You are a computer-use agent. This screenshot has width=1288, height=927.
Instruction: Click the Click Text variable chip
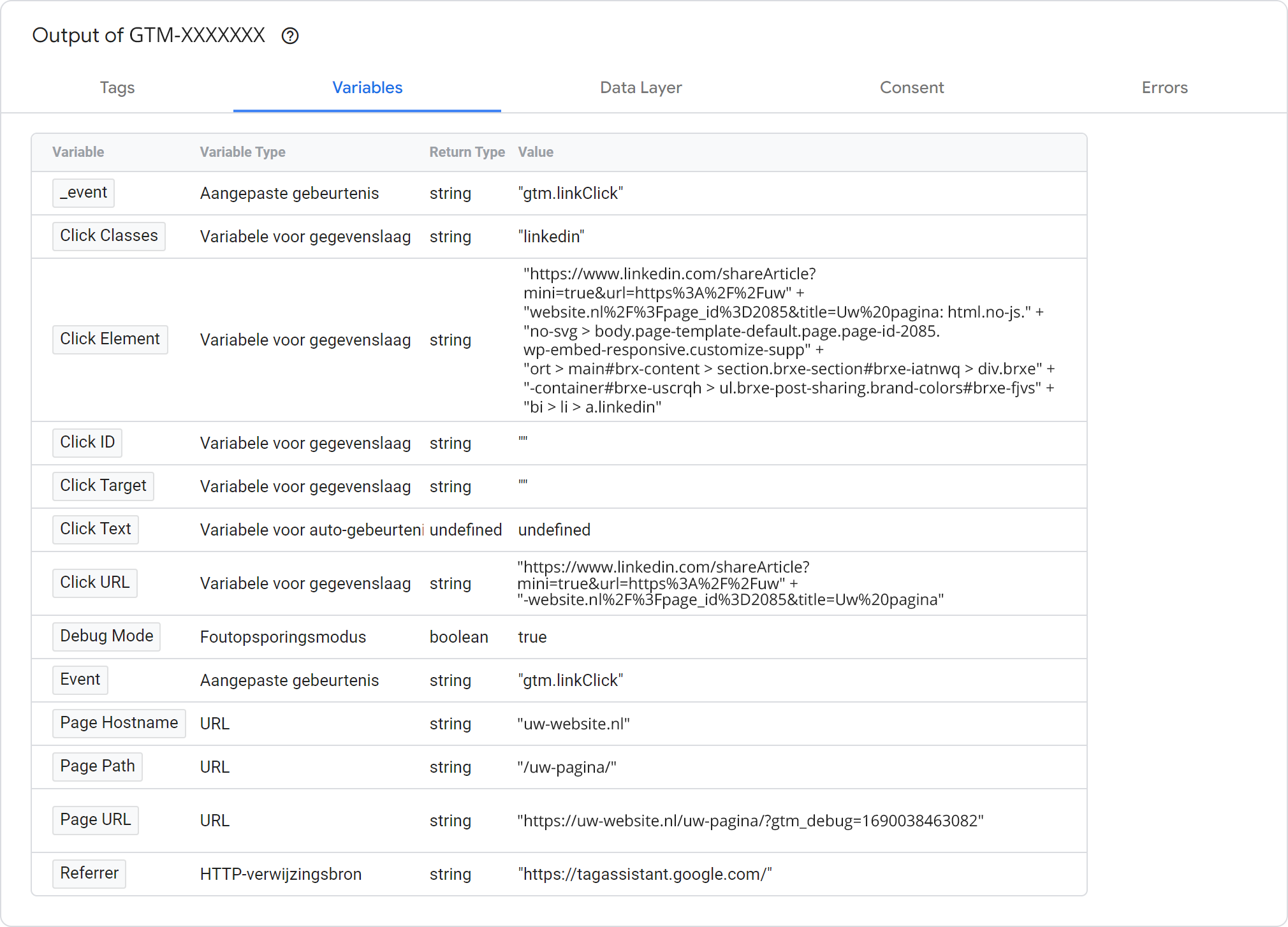click(x=96, y=529)
